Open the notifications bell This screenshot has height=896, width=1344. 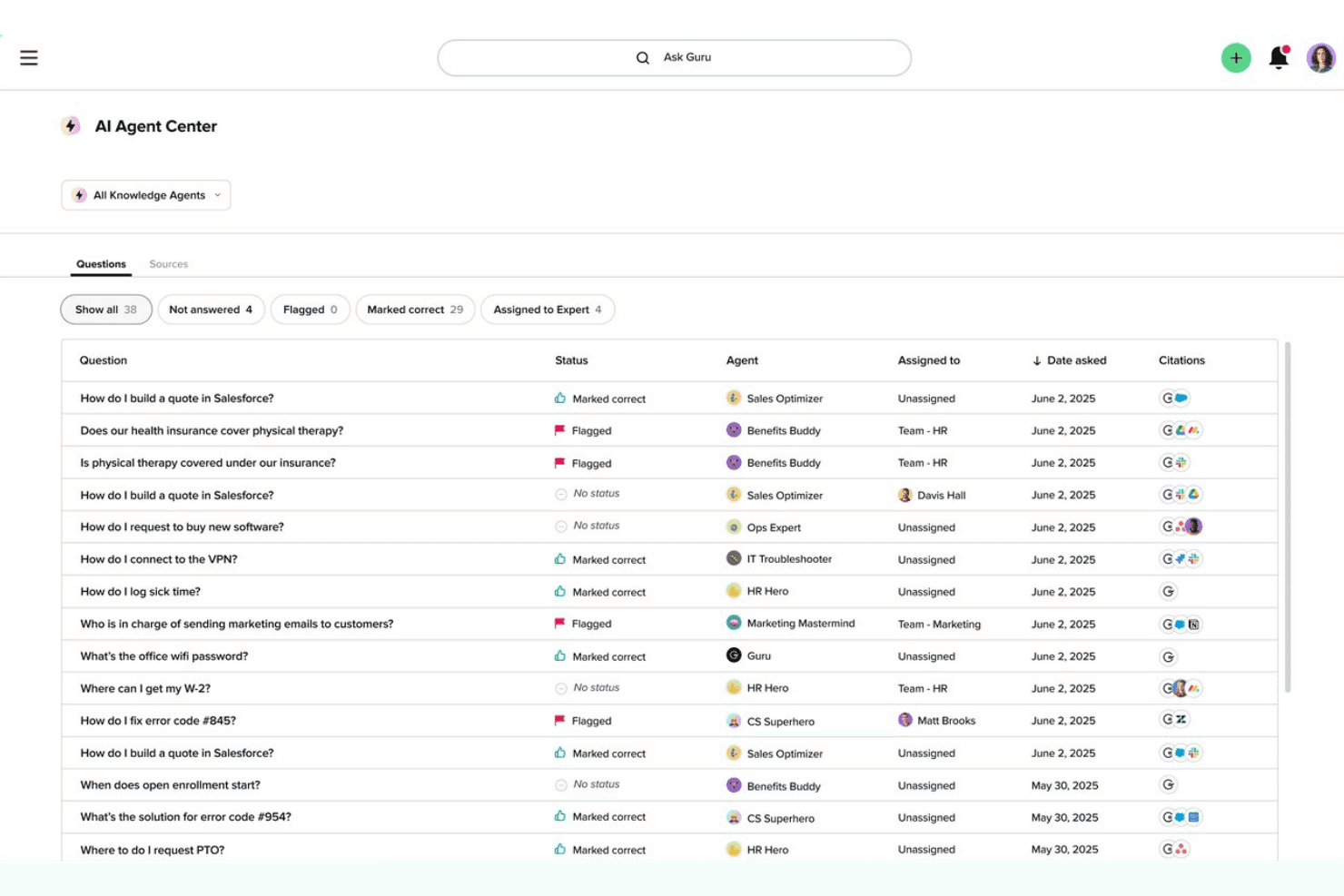[1279, 57]
